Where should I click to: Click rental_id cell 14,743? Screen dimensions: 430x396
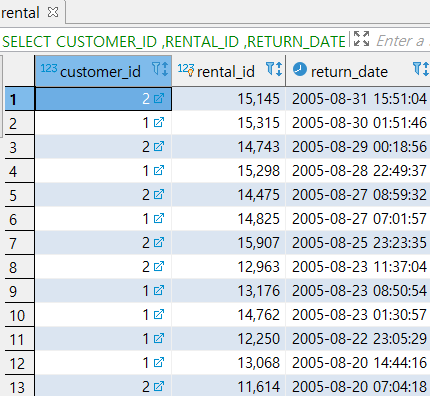(x=229, y=147)
